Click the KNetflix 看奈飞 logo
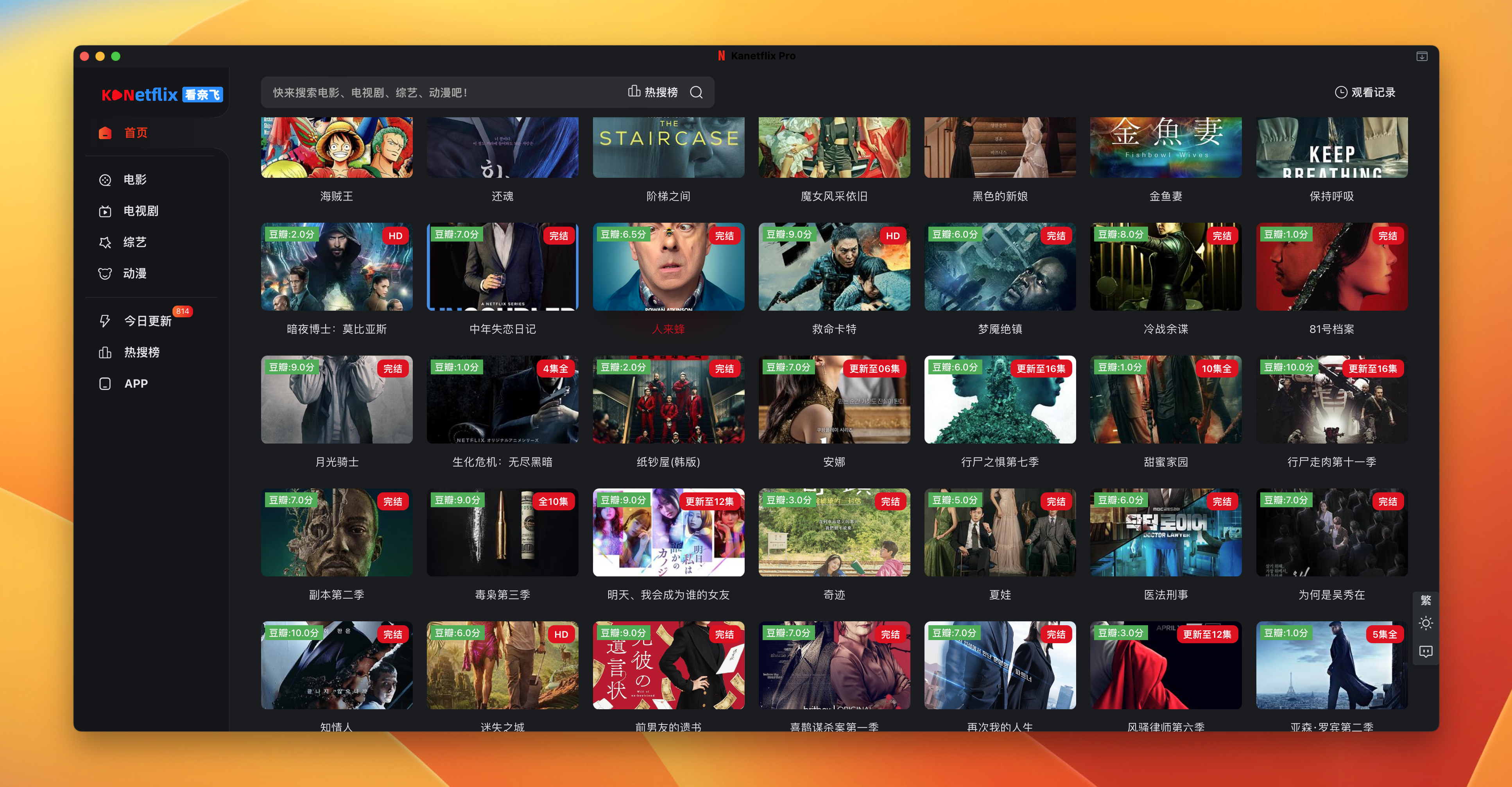The width and height of the screenshot is (1512, 787). 162,95
